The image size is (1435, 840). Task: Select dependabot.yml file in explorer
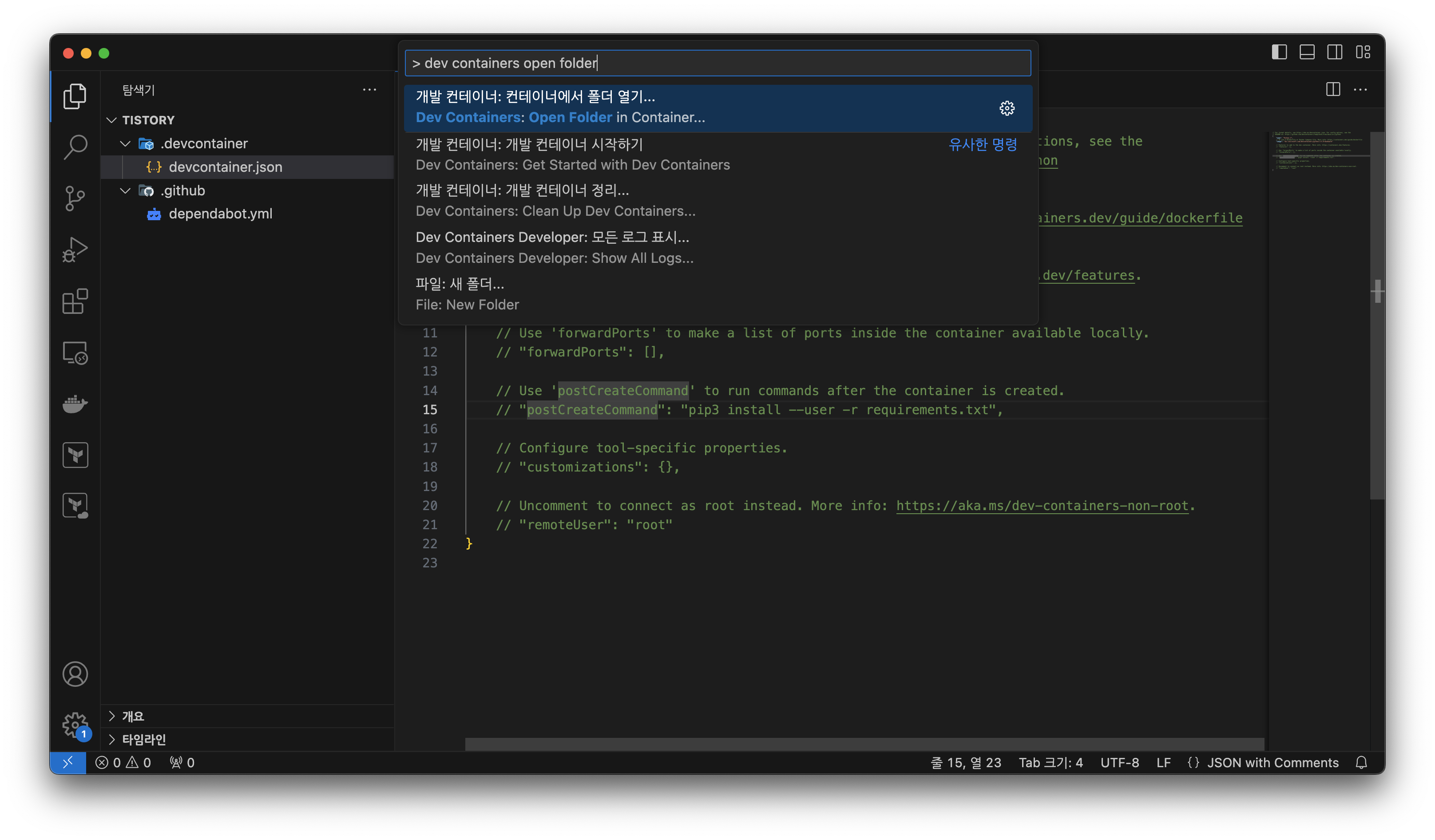(248, 214)
